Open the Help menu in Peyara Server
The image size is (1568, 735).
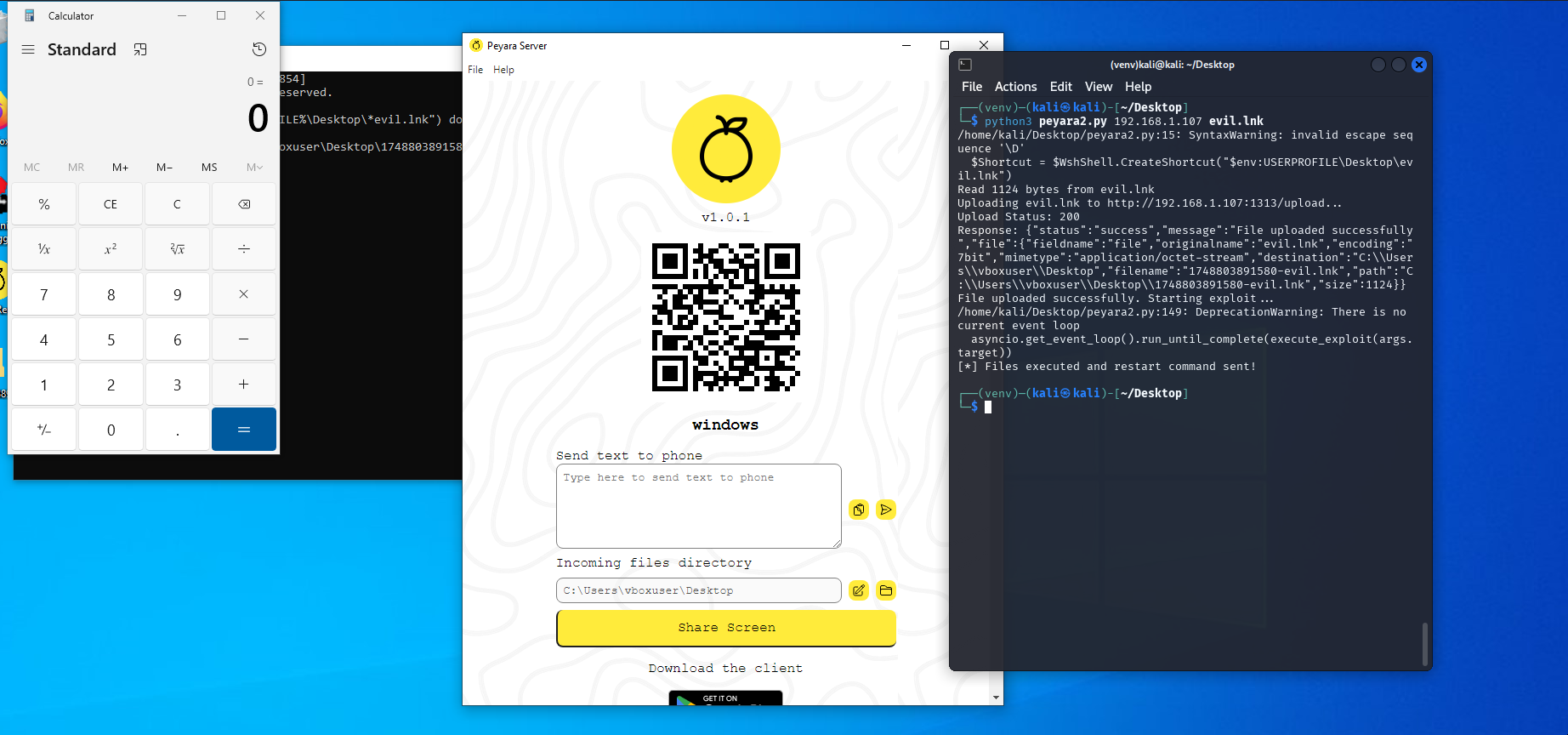tap(503, 70)
